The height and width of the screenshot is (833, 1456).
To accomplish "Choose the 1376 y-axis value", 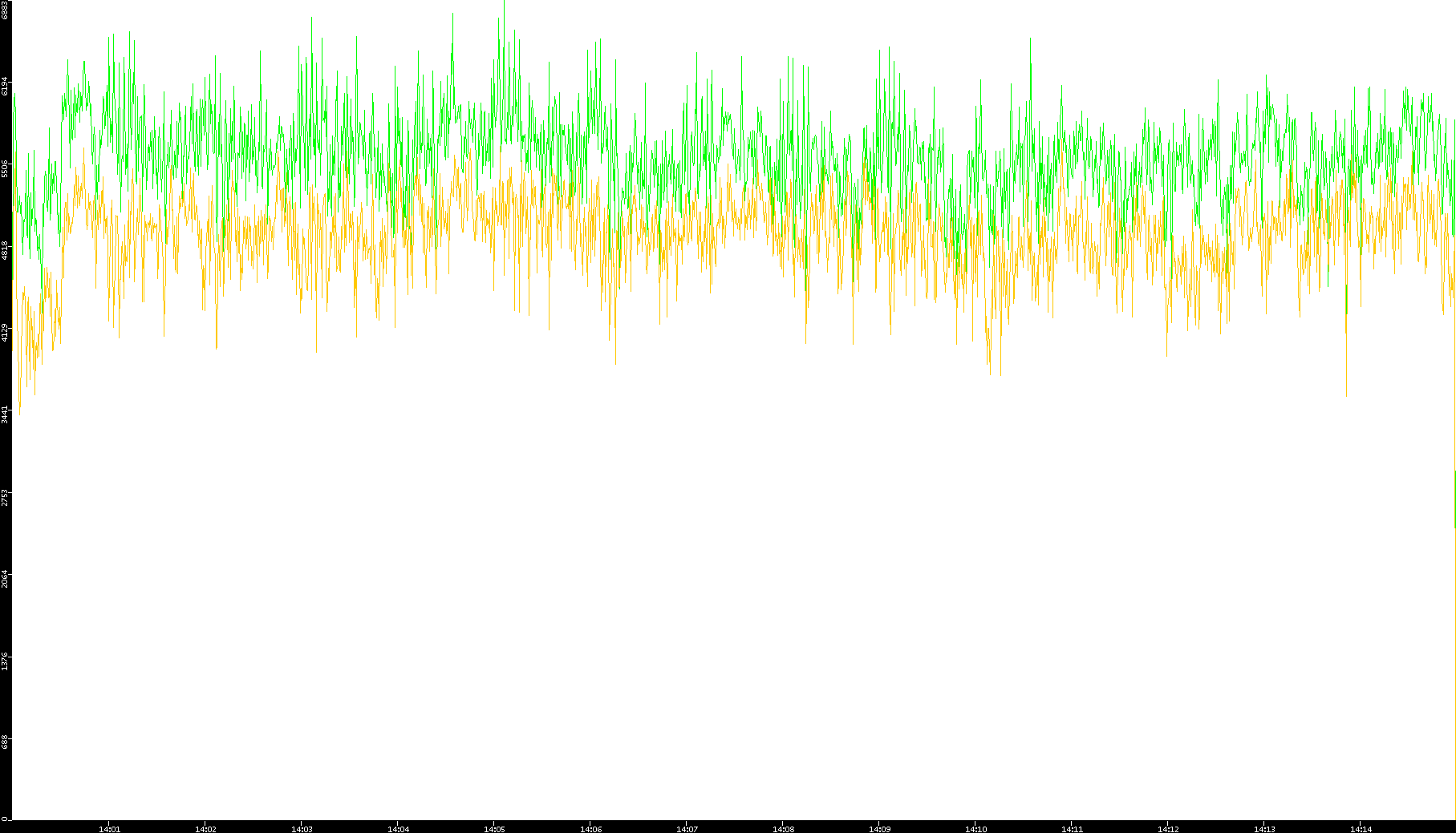I will click(6, 661).
